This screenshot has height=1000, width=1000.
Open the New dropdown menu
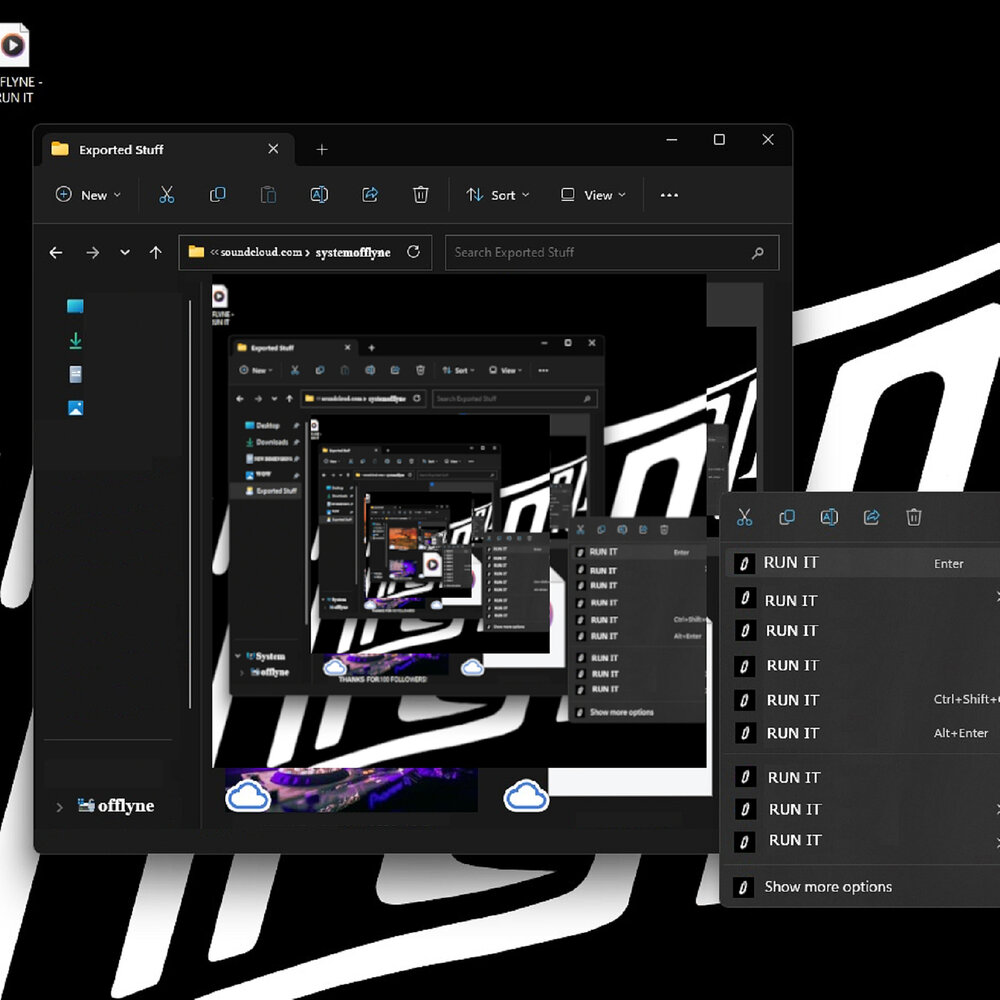tap(88, 195)
